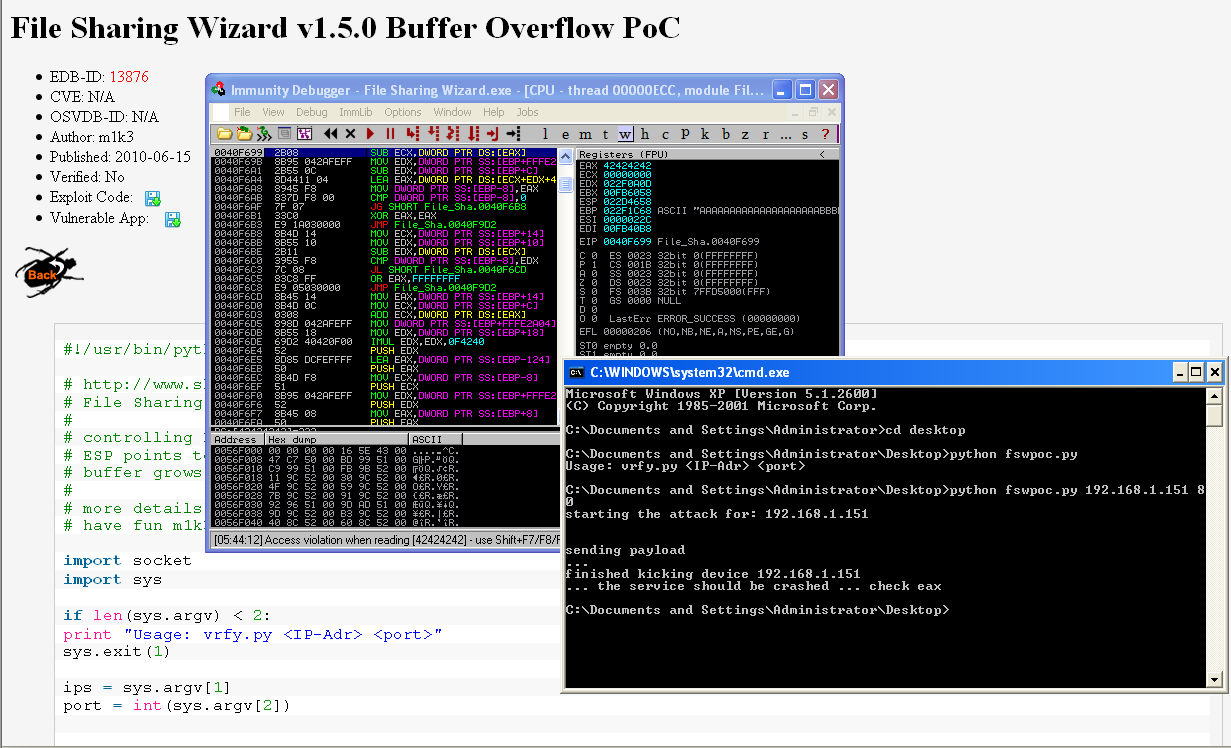Image resolution: width=1231 pixels, height=748 pixels.
Task: Click the 'Address' column header in dump pane
Action: coord(237,439)
